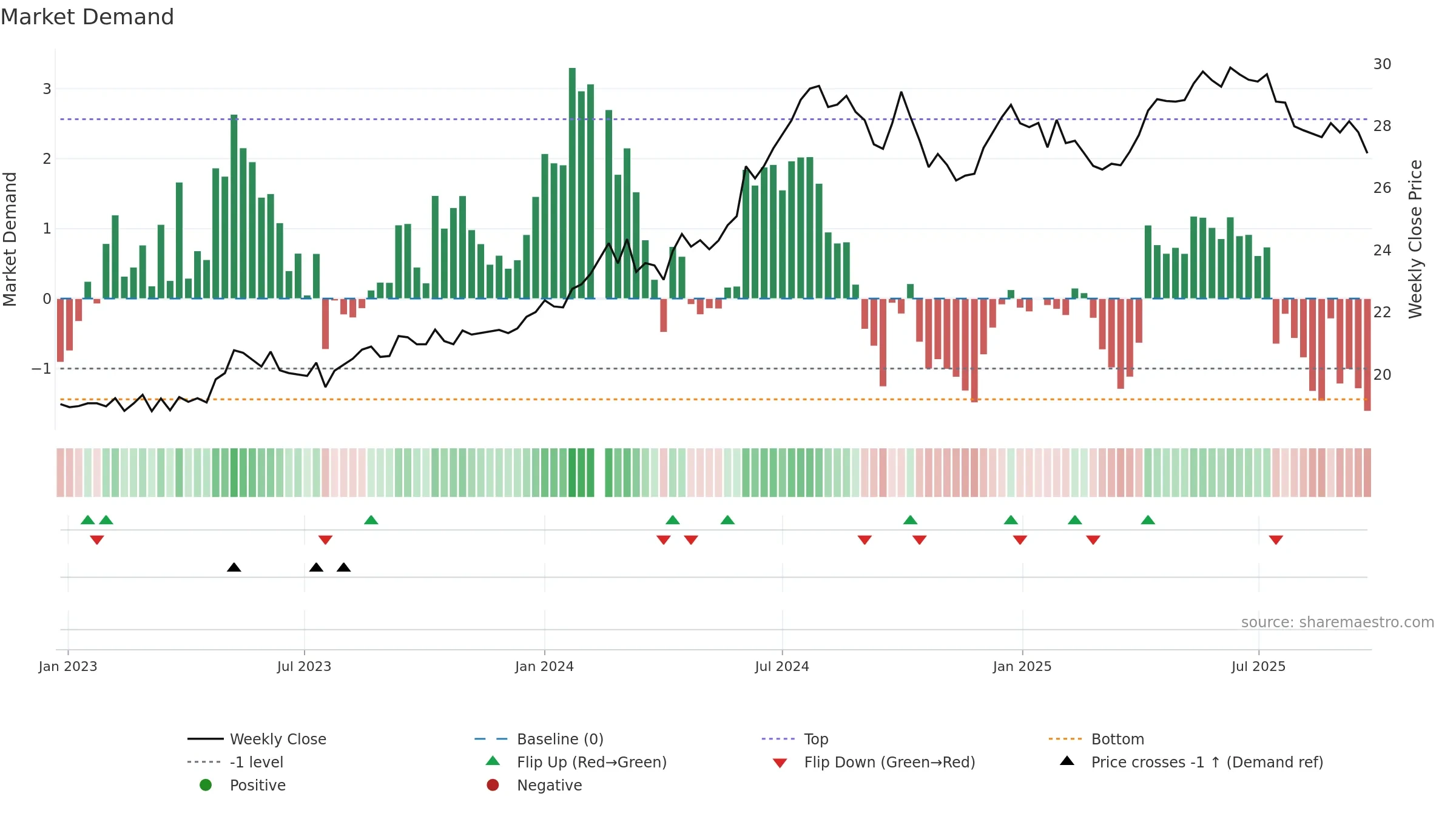This screenshot has width=1456, height=819.
Task: Click the red flip-down triangle in January 2023
Action: pos(97,540)
